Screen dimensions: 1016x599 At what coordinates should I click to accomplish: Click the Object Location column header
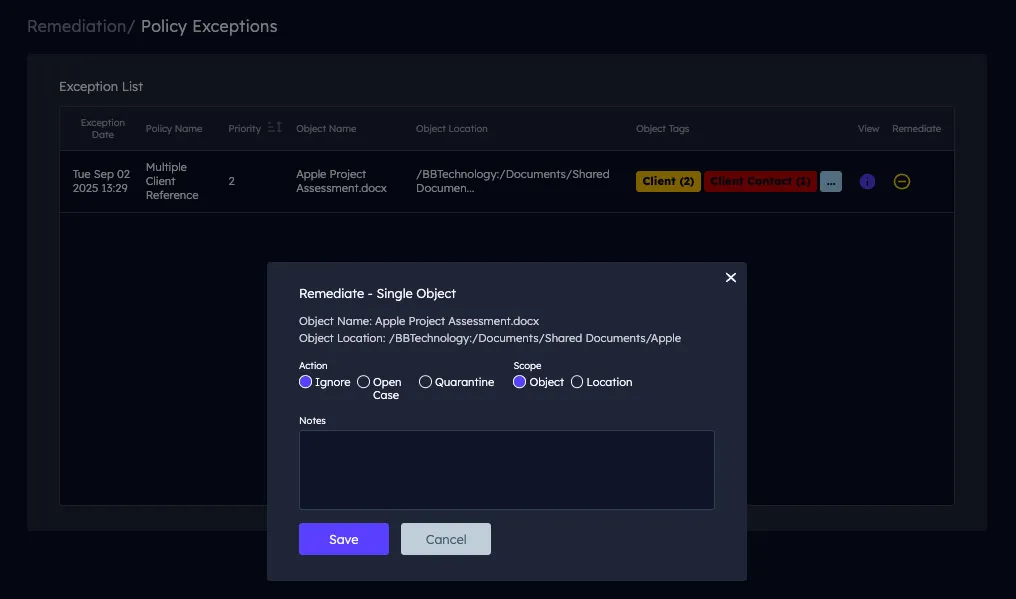(452, 128)
